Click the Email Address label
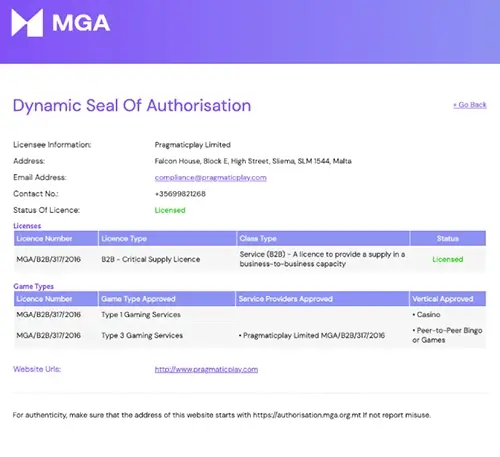 (40, 177)
